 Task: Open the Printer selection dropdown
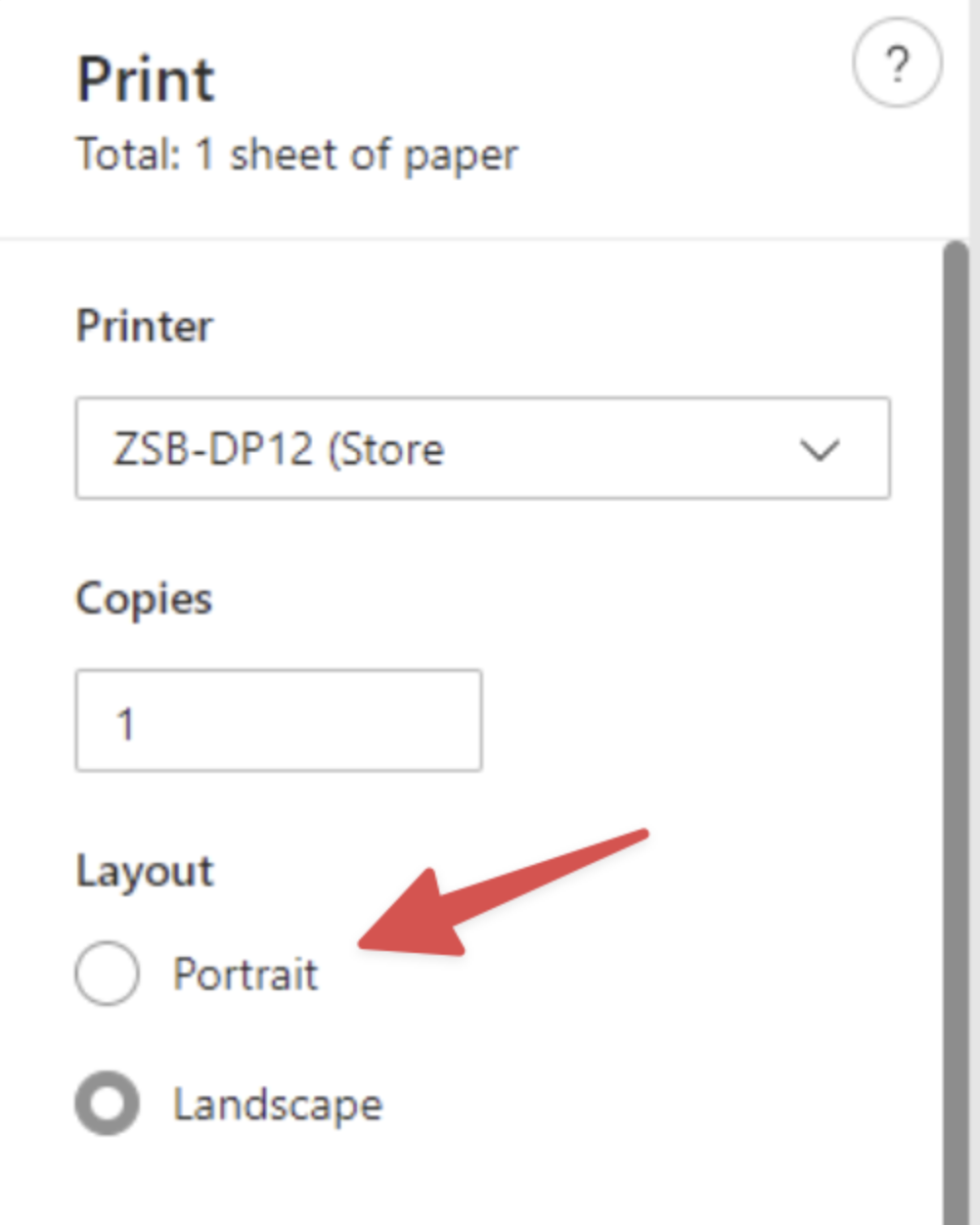[x=483, y=449]
